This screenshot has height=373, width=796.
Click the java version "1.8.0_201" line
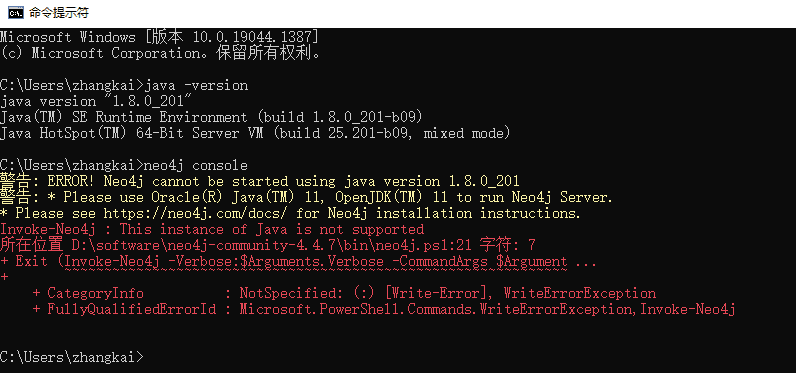point(96,101)
